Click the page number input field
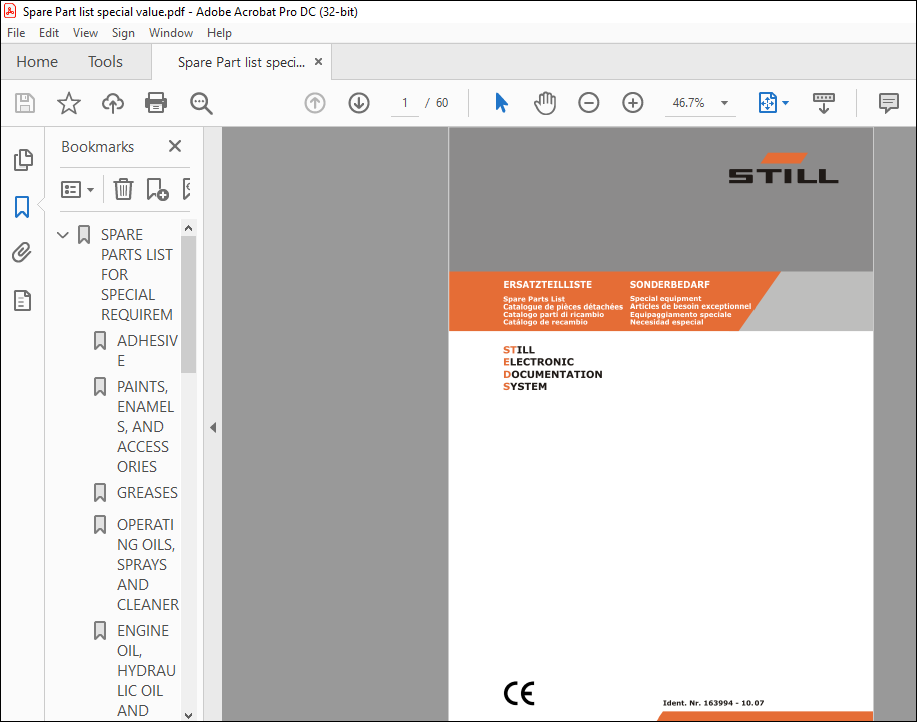The width and height of the screenshot is (917, 722). (x=405, y=103)
